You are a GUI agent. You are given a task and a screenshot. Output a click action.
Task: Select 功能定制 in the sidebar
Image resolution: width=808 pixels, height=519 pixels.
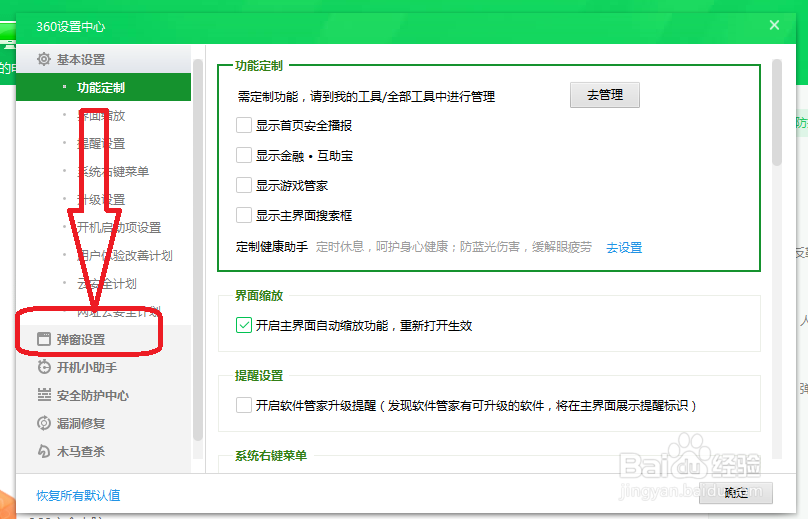[x=104, y=87]
